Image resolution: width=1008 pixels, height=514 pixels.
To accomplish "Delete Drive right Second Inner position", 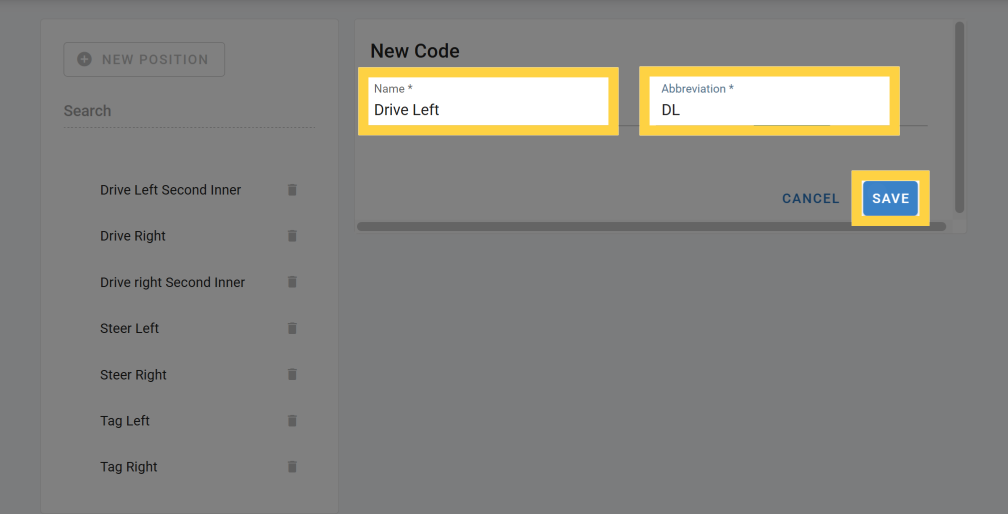I will click(x=292, y=282).
